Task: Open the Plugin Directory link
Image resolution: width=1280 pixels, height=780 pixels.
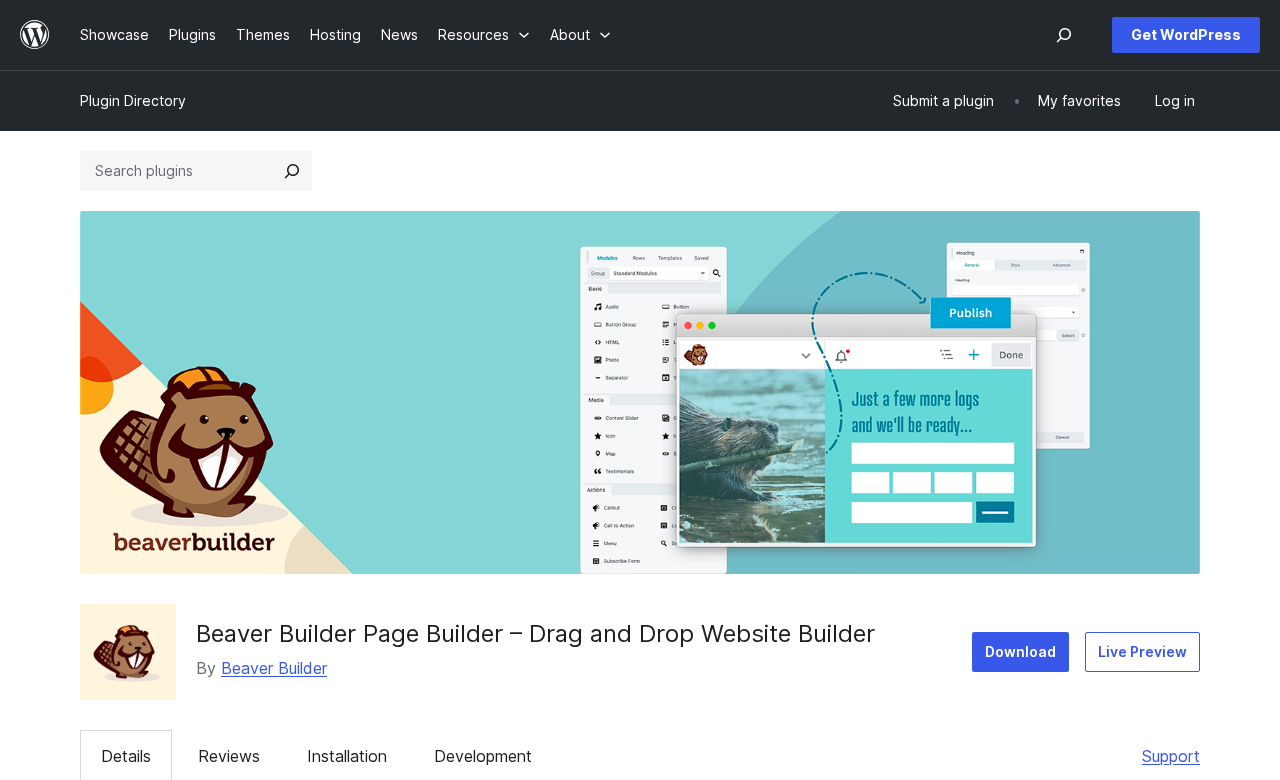Action: 133,101
